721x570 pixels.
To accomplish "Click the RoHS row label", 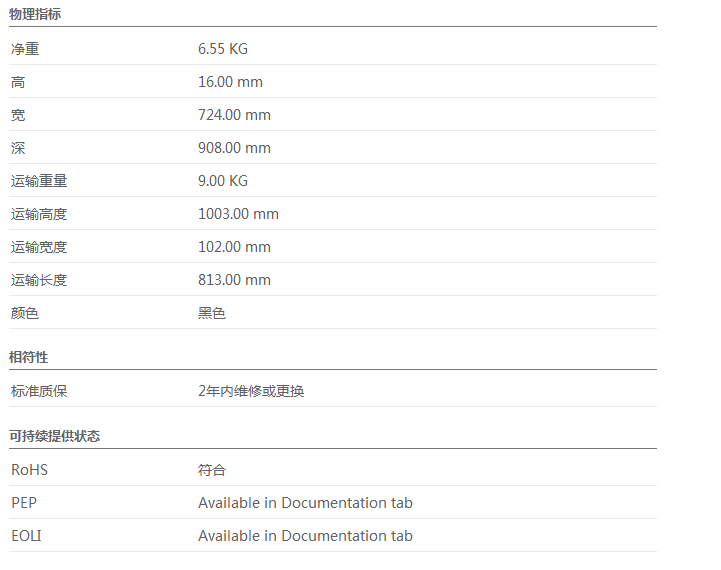I will [x=29, y=470].
